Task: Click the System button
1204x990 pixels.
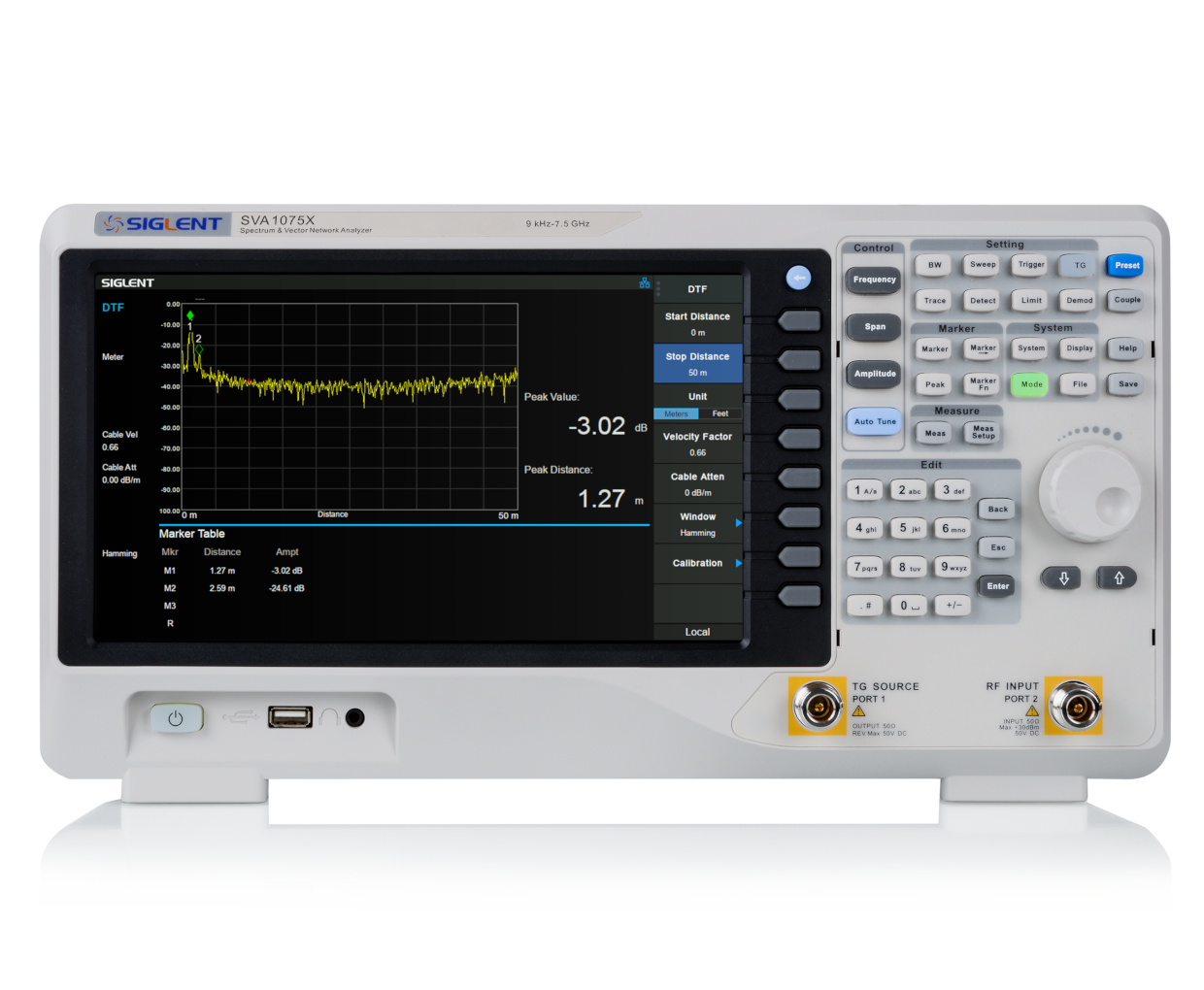Action: 1031,348
